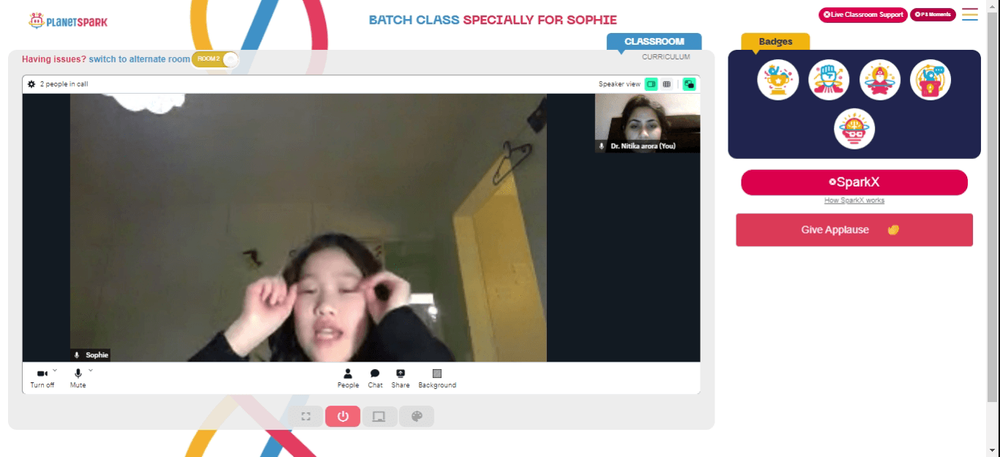This screenshot has height=457, width=1000.
Task: Click Dr. Nitika arora self-view thumbnail
Action: pyautogui.click(x=647, y=123)
